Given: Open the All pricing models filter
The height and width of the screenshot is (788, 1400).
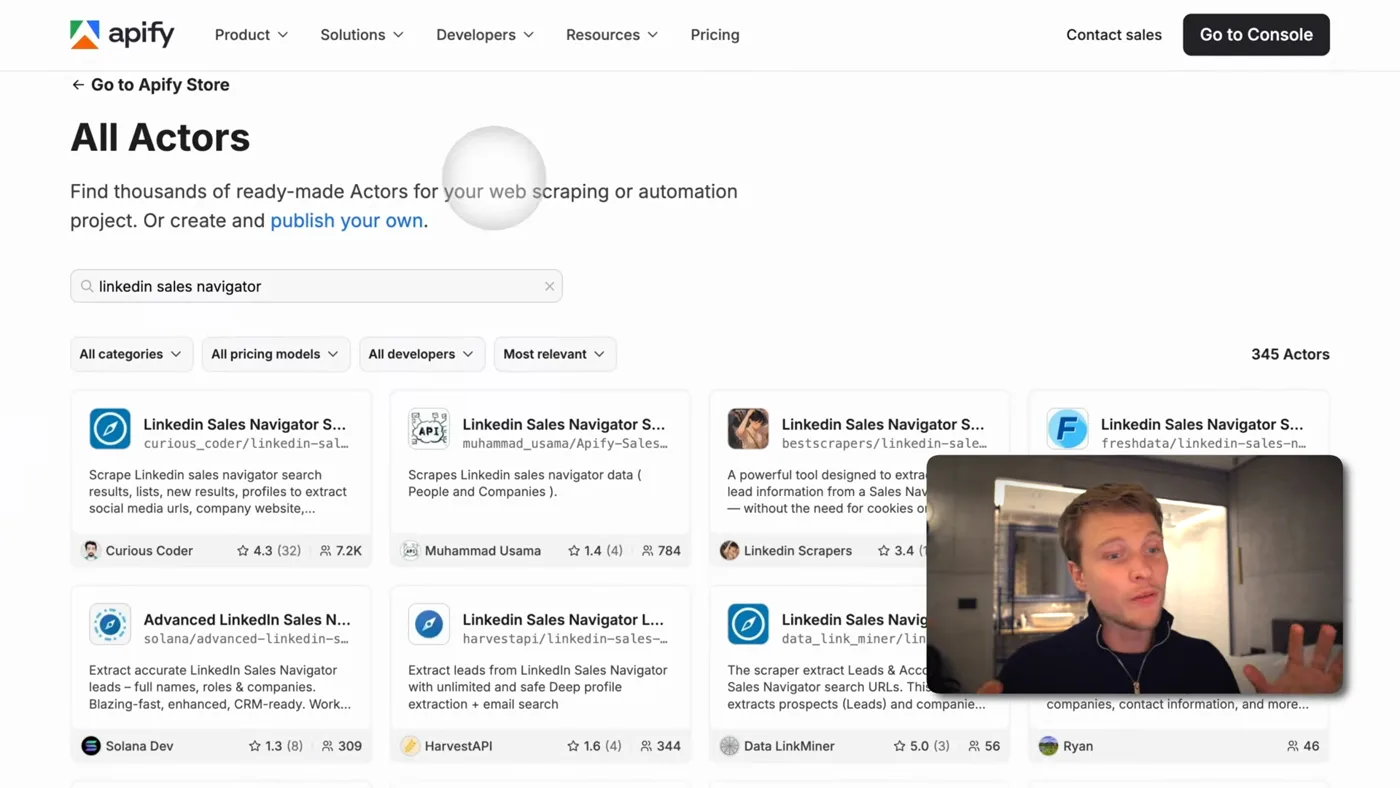Looking at the screenshot, I should coord(276,354).
